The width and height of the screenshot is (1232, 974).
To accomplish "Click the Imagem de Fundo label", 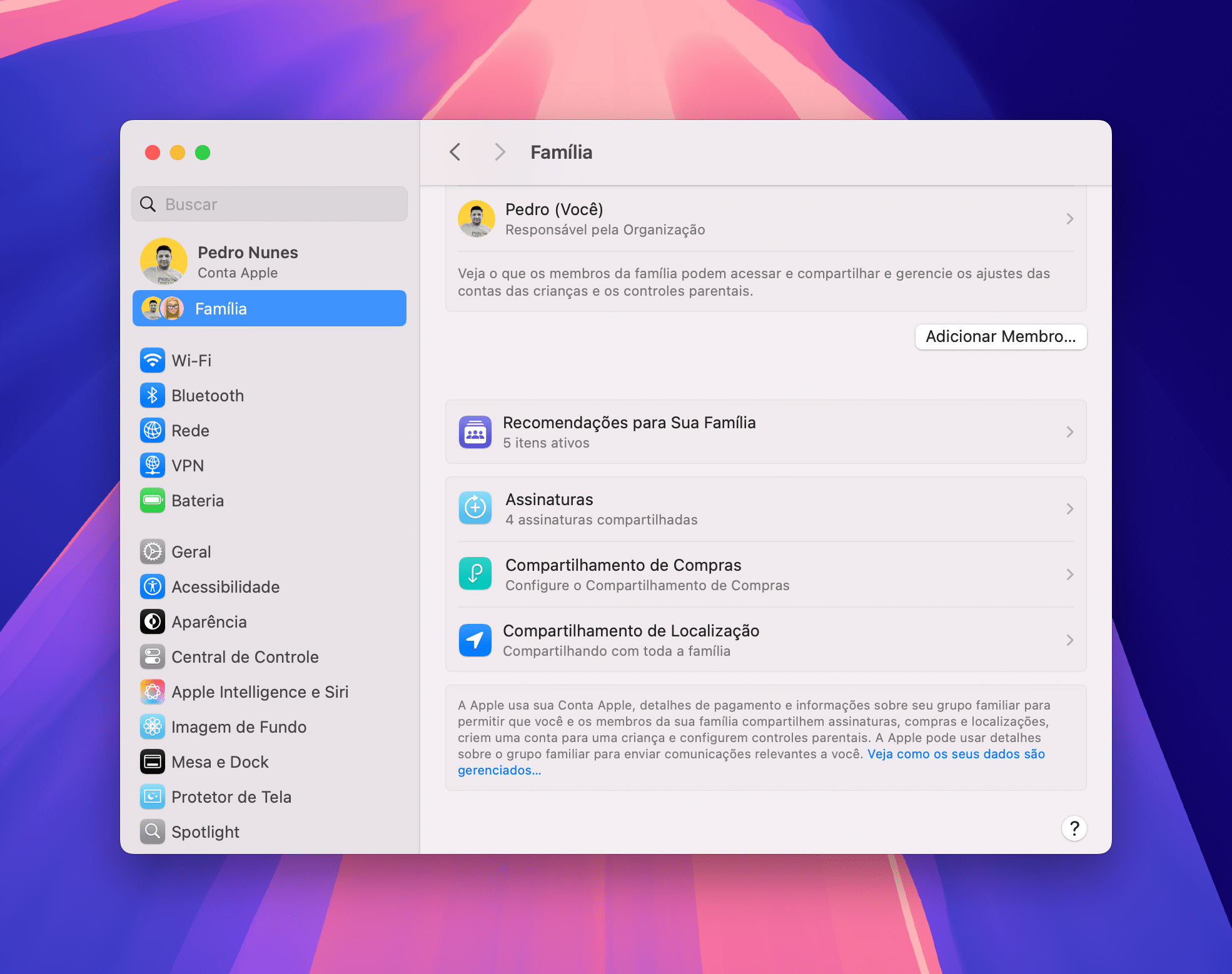I will click(x=239, y=727).
